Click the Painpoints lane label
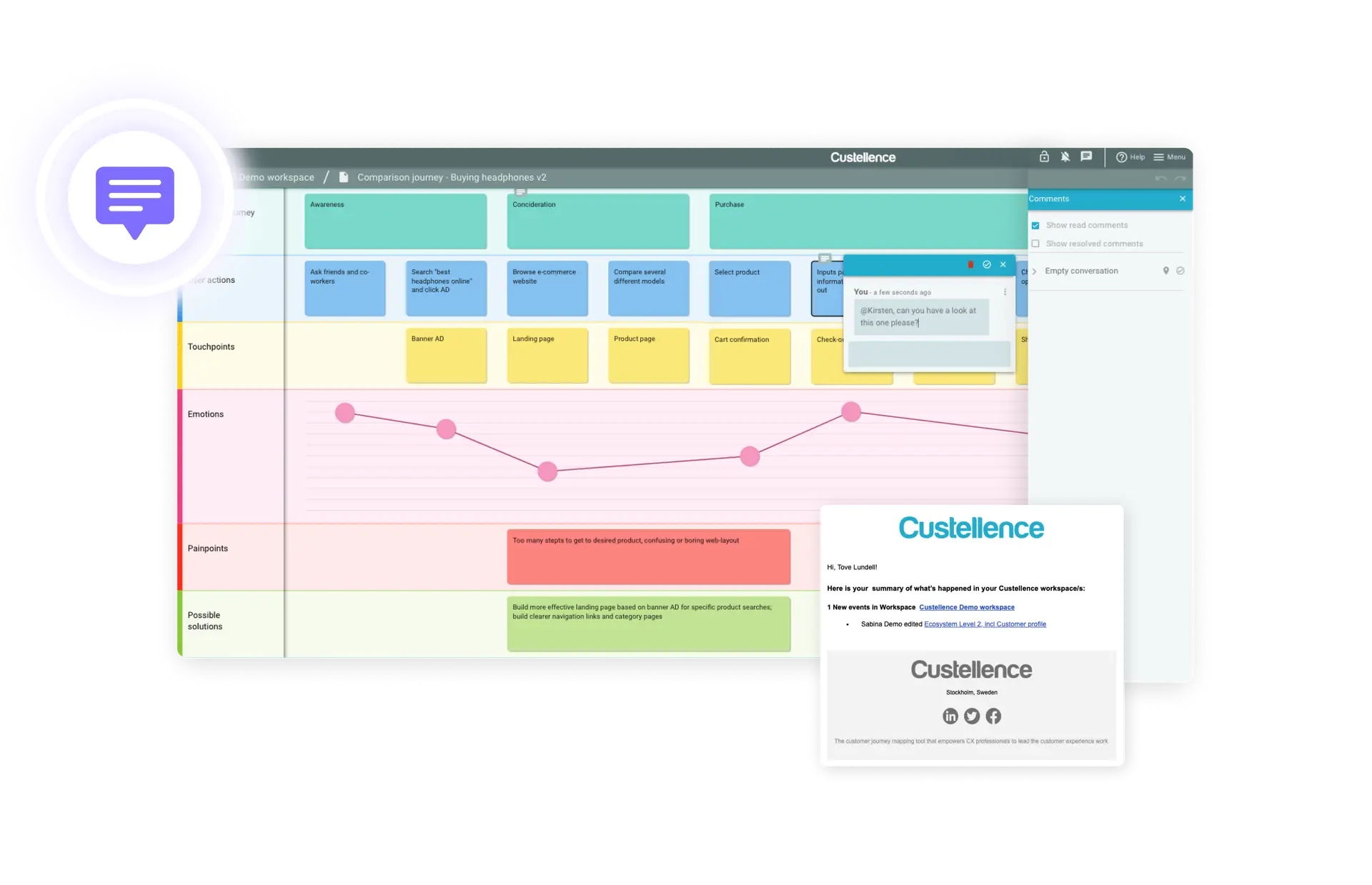The image size is (1372, 885). point(207,548)
